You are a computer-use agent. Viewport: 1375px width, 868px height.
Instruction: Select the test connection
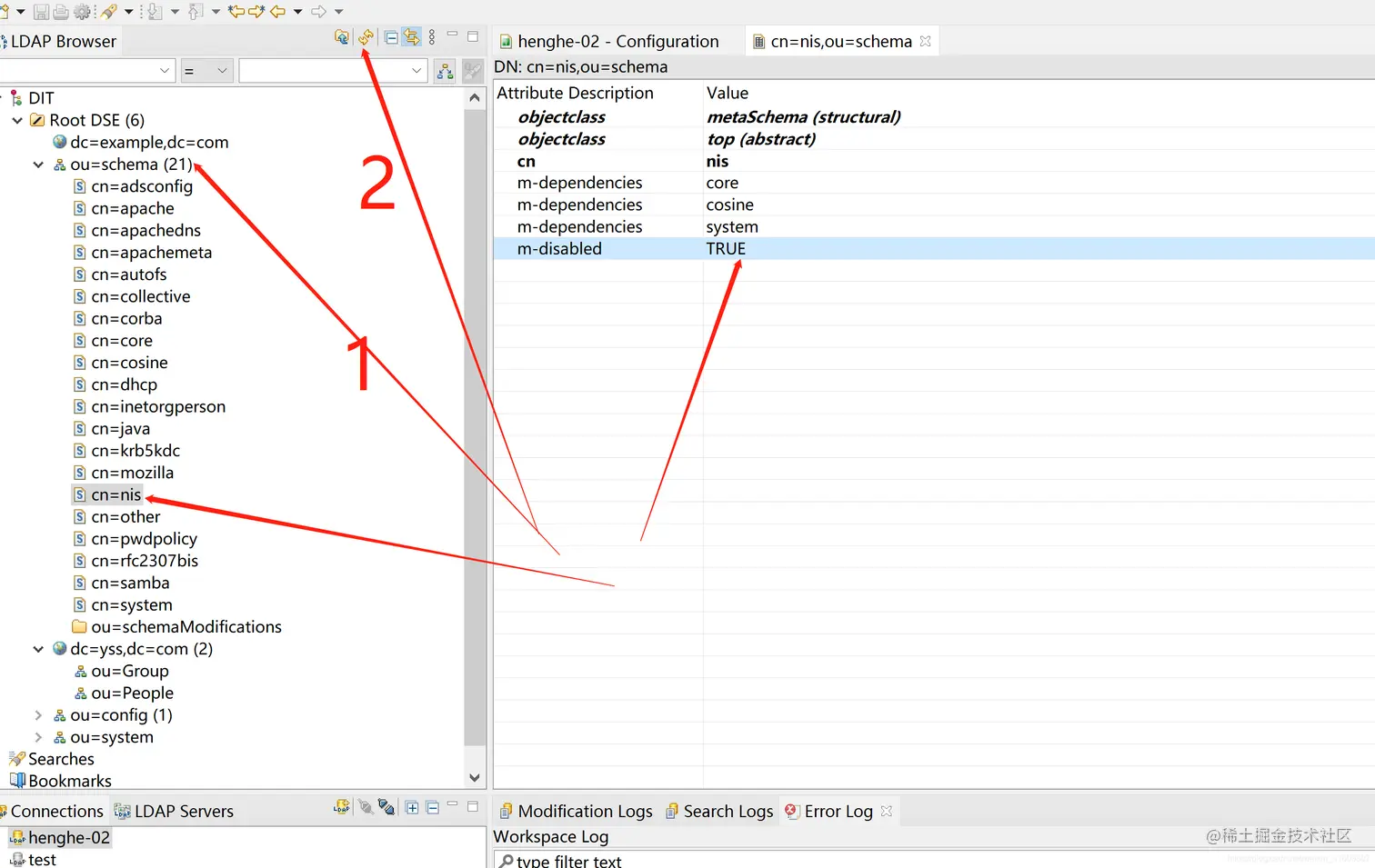click(34, 859)
